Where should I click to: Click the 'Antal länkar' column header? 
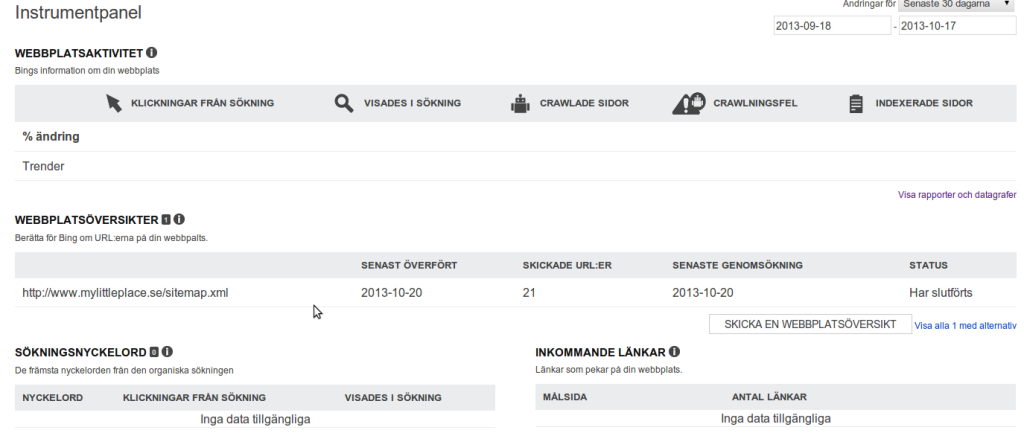(x=769, y=398)
